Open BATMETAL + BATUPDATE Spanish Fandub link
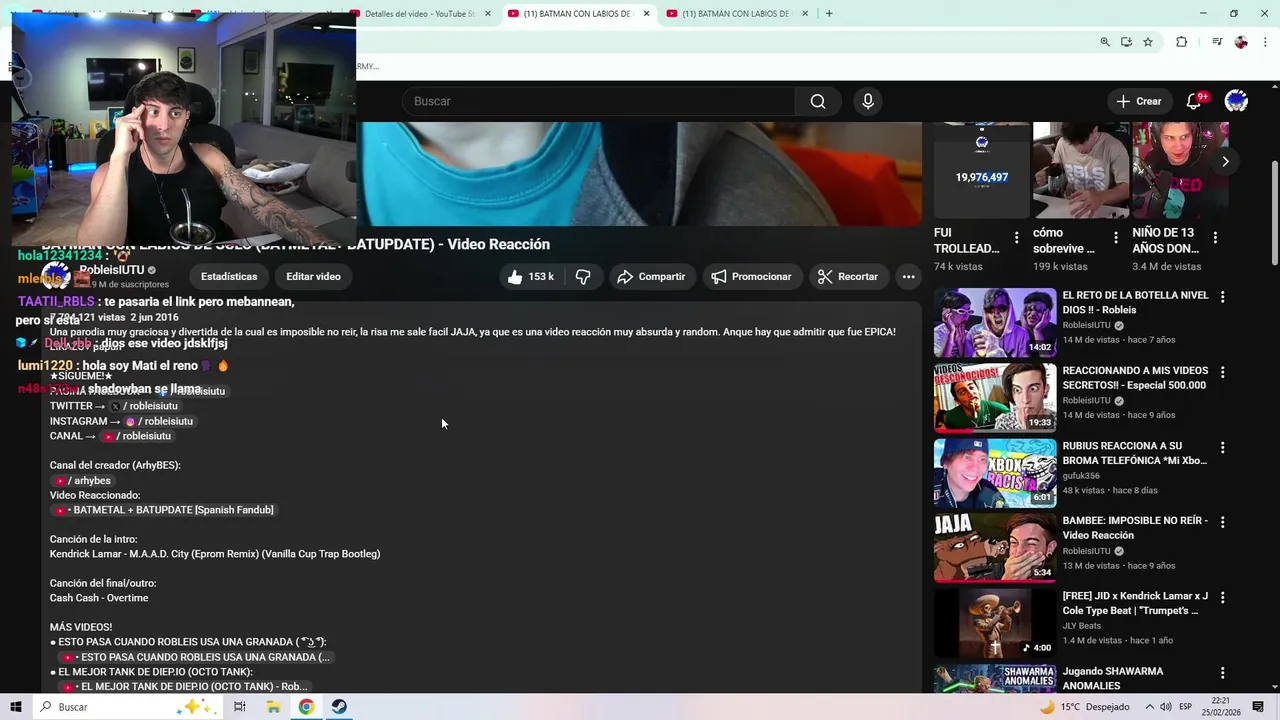 (163, 510)
